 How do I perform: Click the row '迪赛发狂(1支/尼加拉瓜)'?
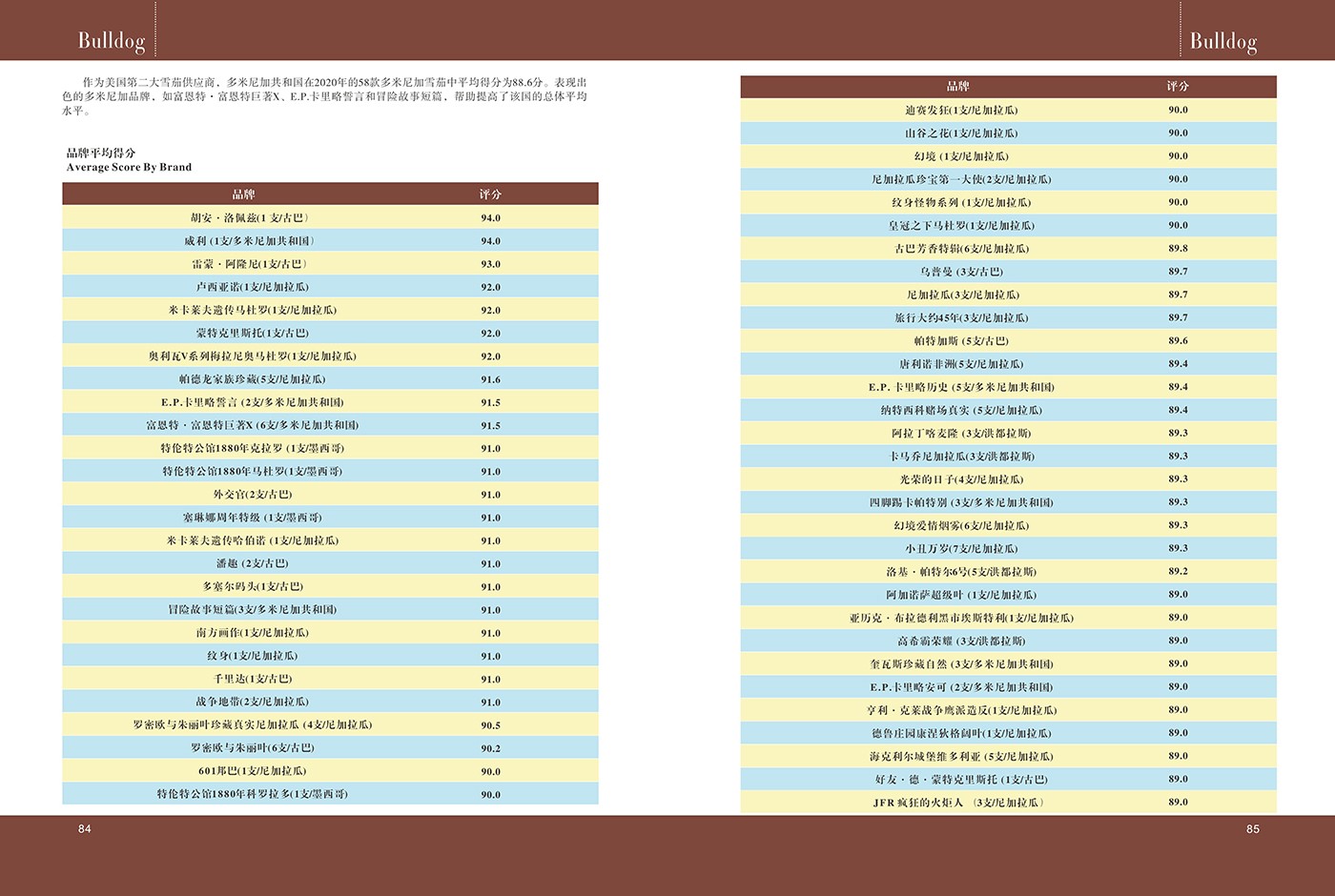pyautogui.click(x=1008, y=110)
